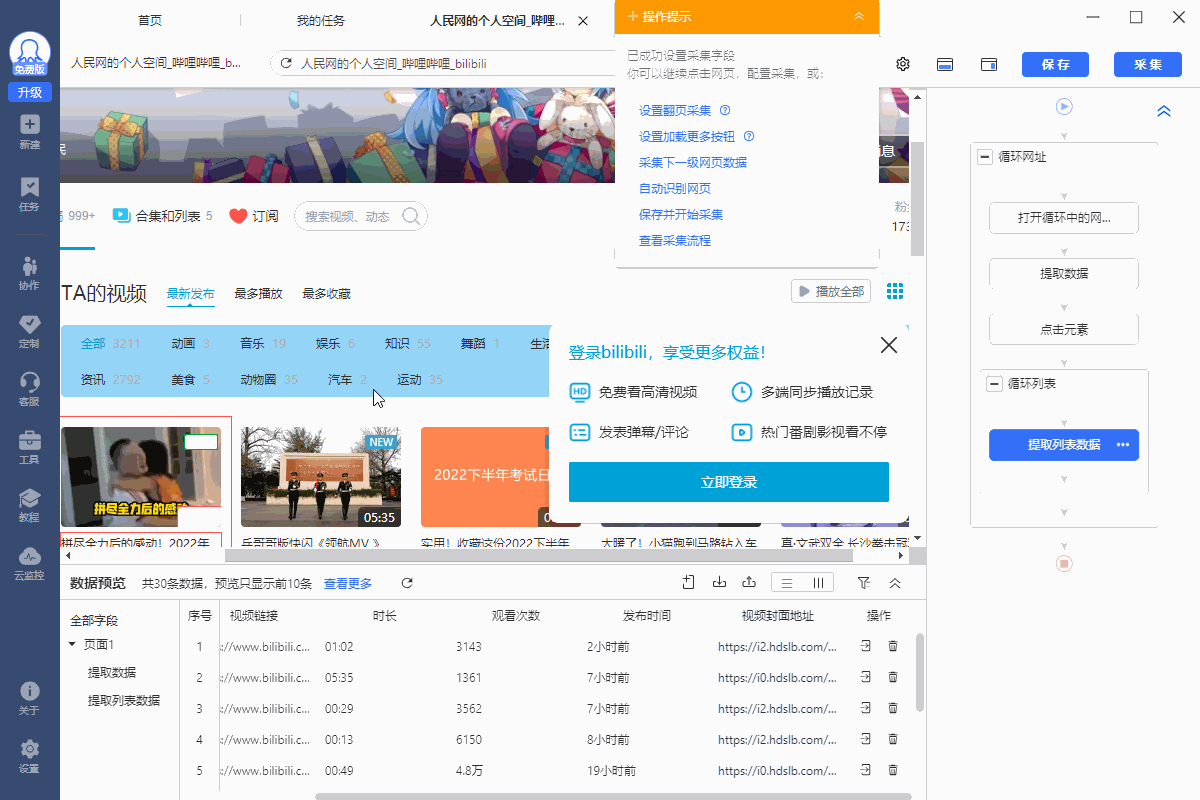Viewport: 1200px width, 800px height.
Task: Delete data row 5 using trash icon
Action: (x=893, y=770)
